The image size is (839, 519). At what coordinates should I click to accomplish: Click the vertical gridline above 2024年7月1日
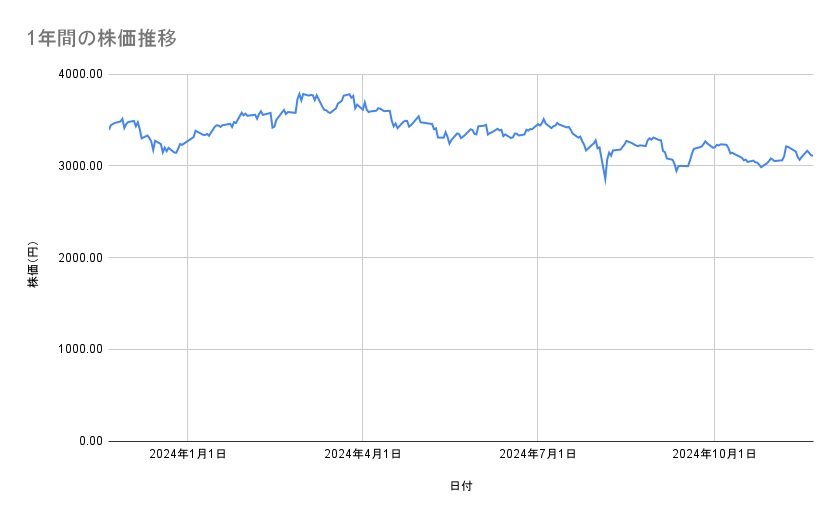click(x=538, y=300)
